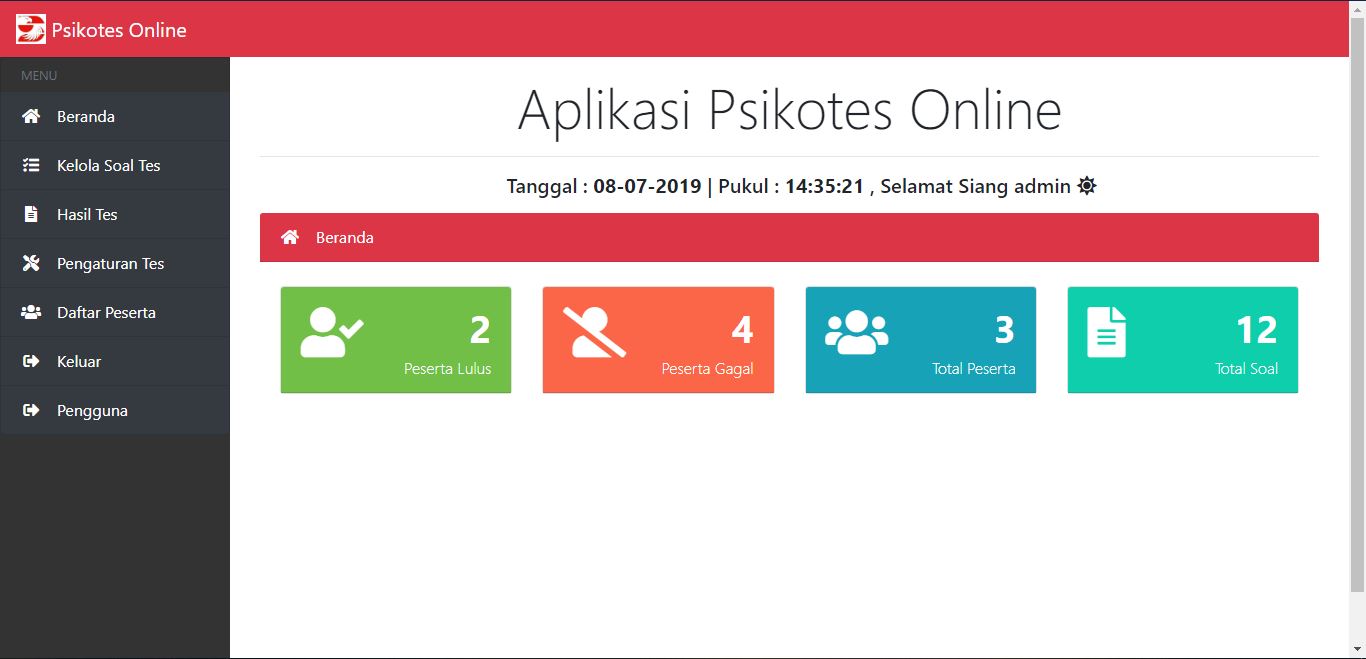The height and width of the screenshot is (659, 1366).
Task: Click the people icon beside Daftar Peserta
Action: click(29, 312)
